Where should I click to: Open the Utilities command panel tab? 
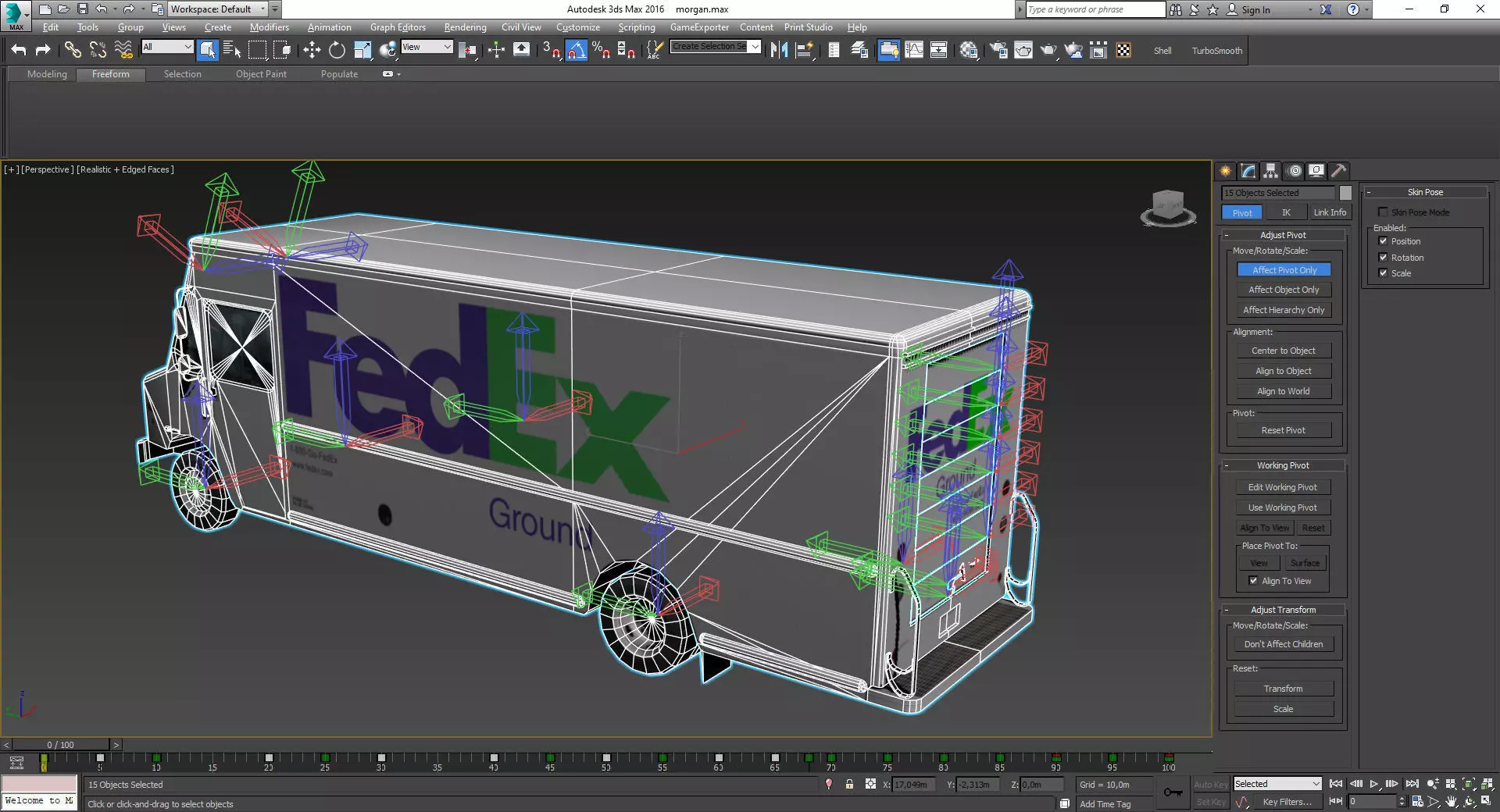tap(1339, 171)
